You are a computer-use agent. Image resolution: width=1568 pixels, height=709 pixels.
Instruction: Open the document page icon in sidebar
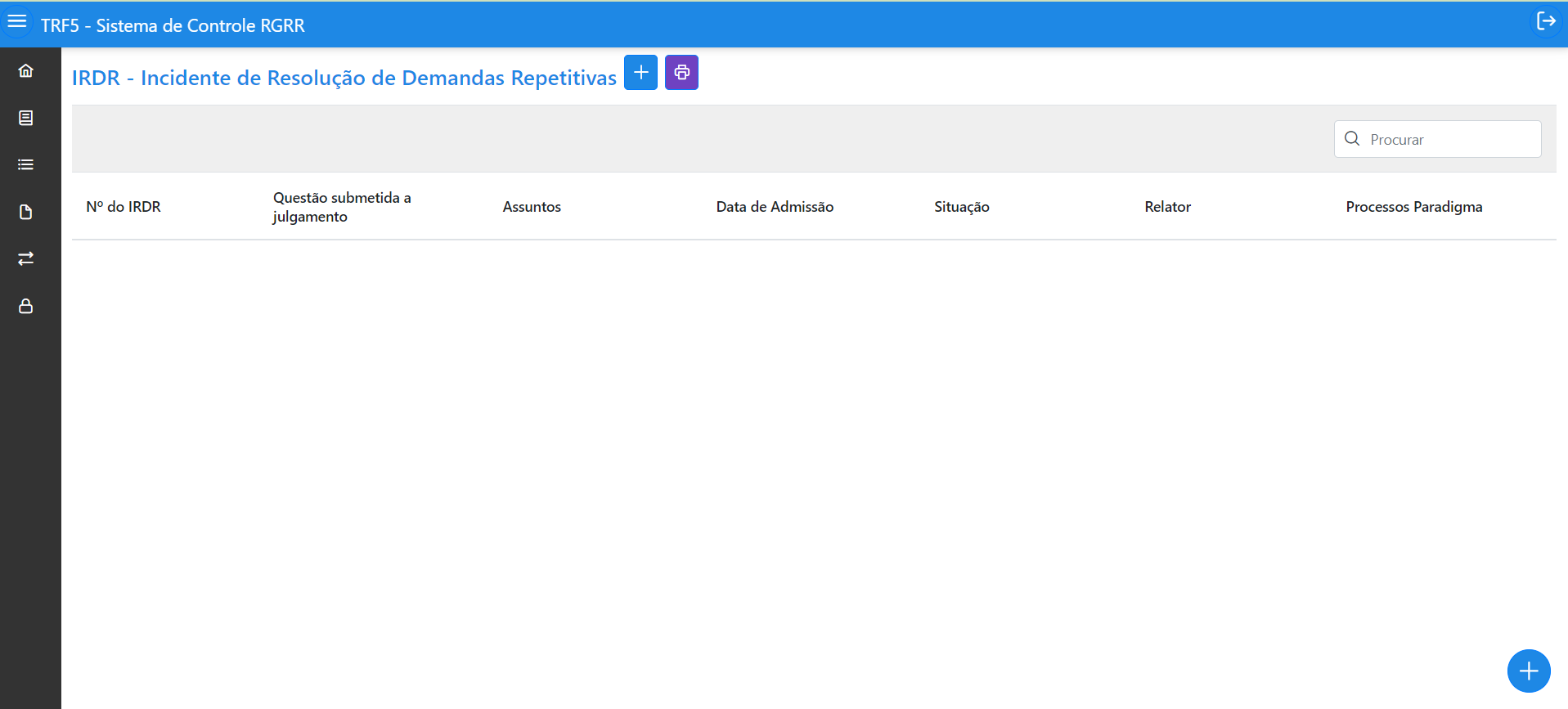(x=26, y=118)
